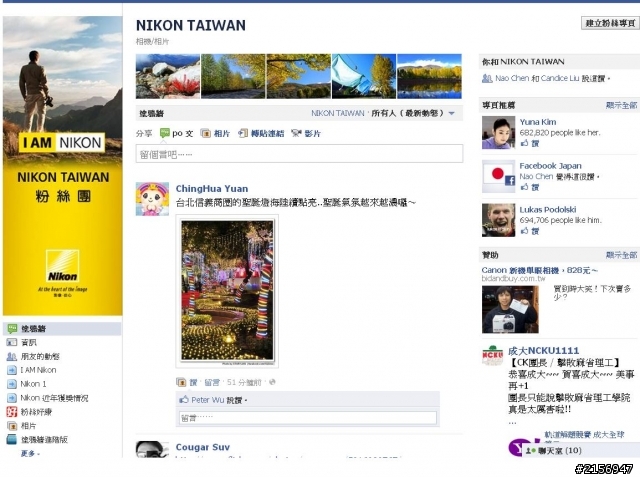640x477 pixels.
Task: Click 顯示全部 next to 專頁推薦
Action: click(x=621, y=105)
